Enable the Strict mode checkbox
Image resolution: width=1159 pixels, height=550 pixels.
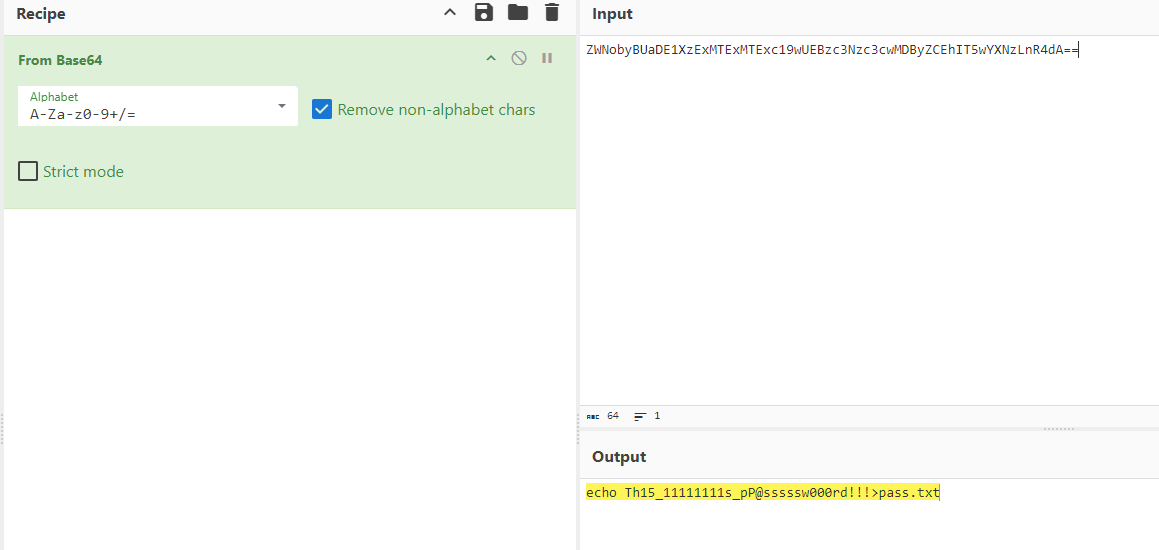28,172
